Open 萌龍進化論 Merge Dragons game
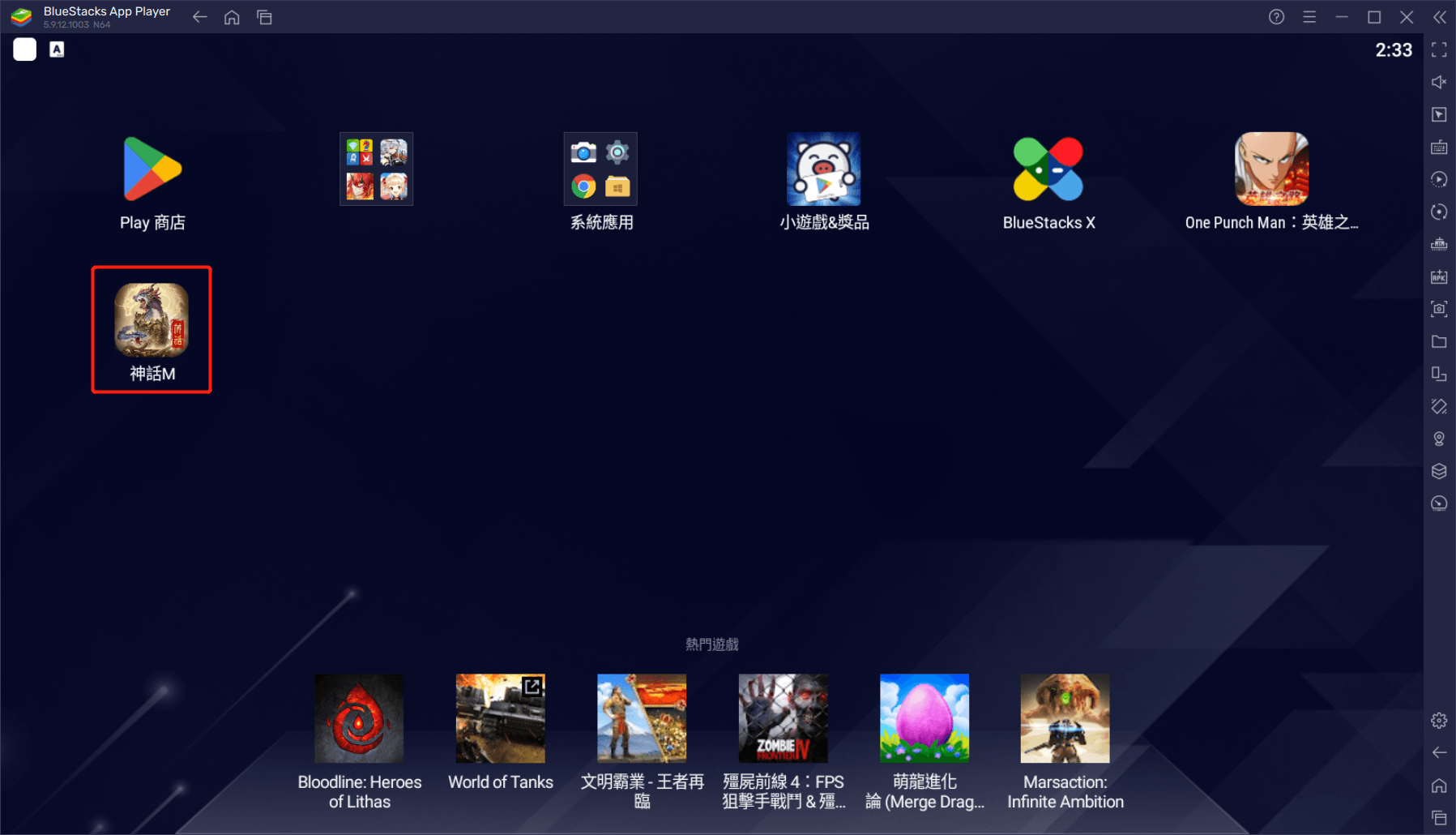Viewport: 1456px width, 835px height. click(x=924, y=718)
